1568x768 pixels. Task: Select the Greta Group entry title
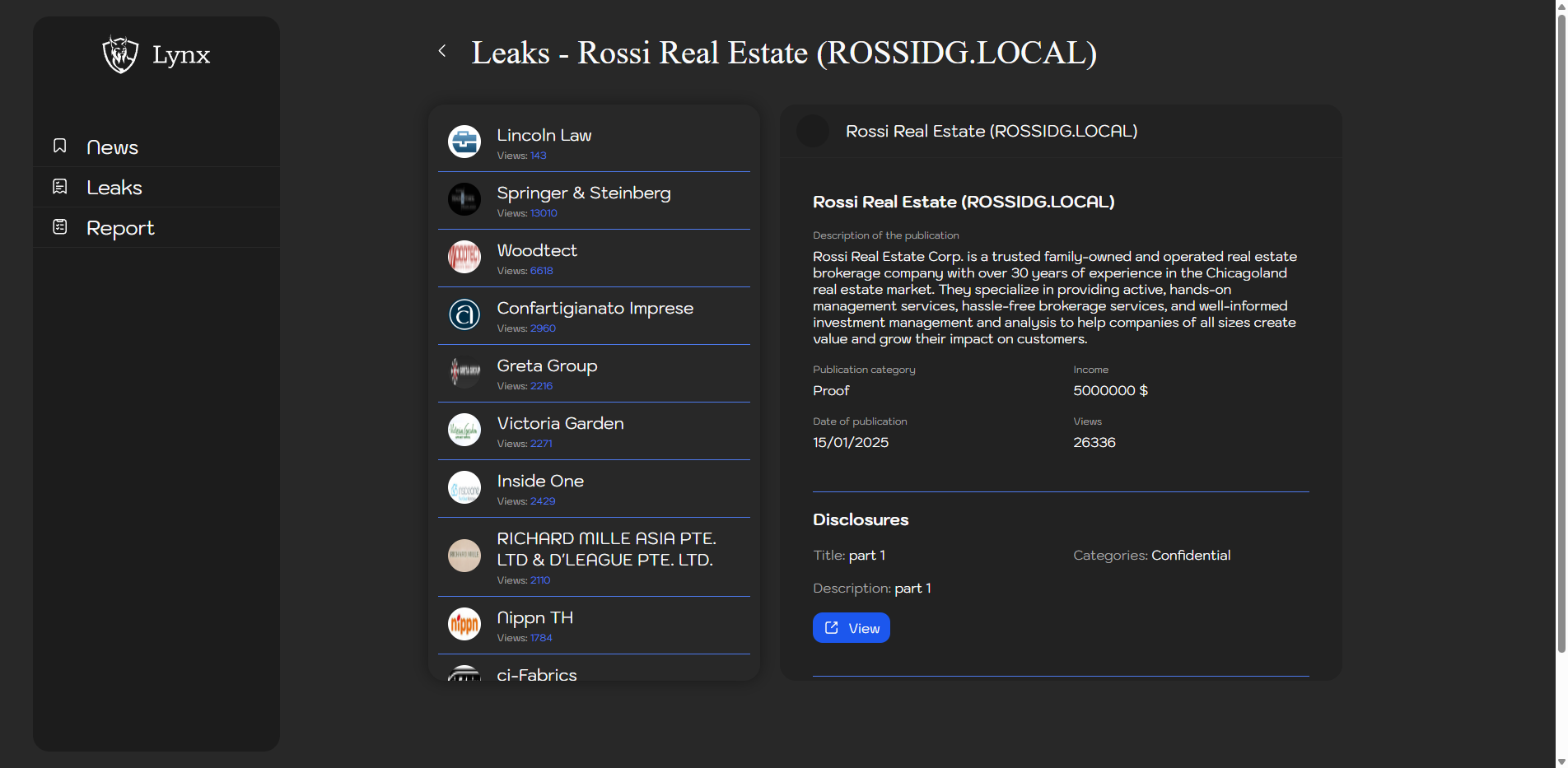tap(547, 365)
